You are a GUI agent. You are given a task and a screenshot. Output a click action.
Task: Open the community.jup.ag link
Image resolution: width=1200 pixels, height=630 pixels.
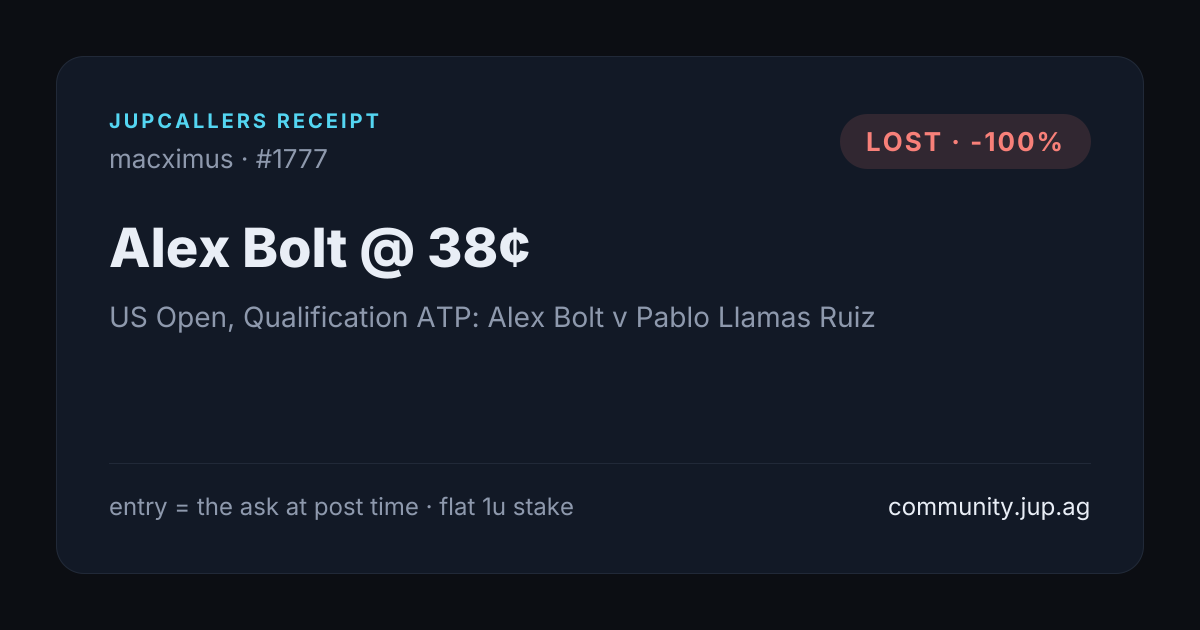coord(989,507)
